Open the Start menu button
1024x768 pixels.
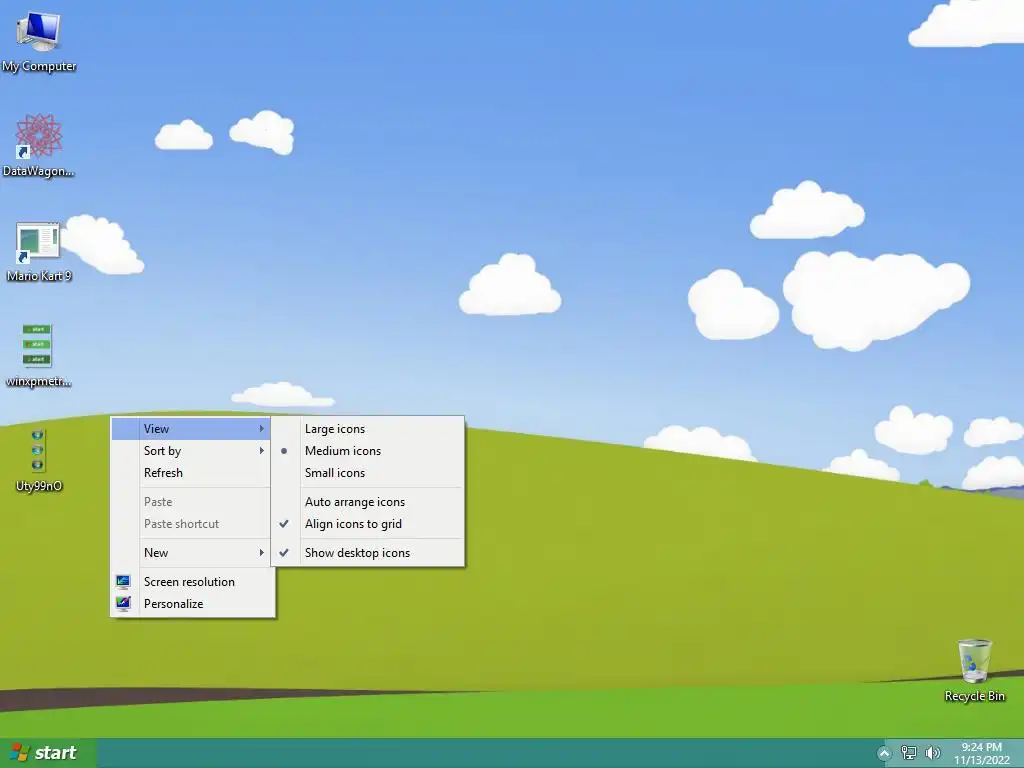[x=48, y=753]
